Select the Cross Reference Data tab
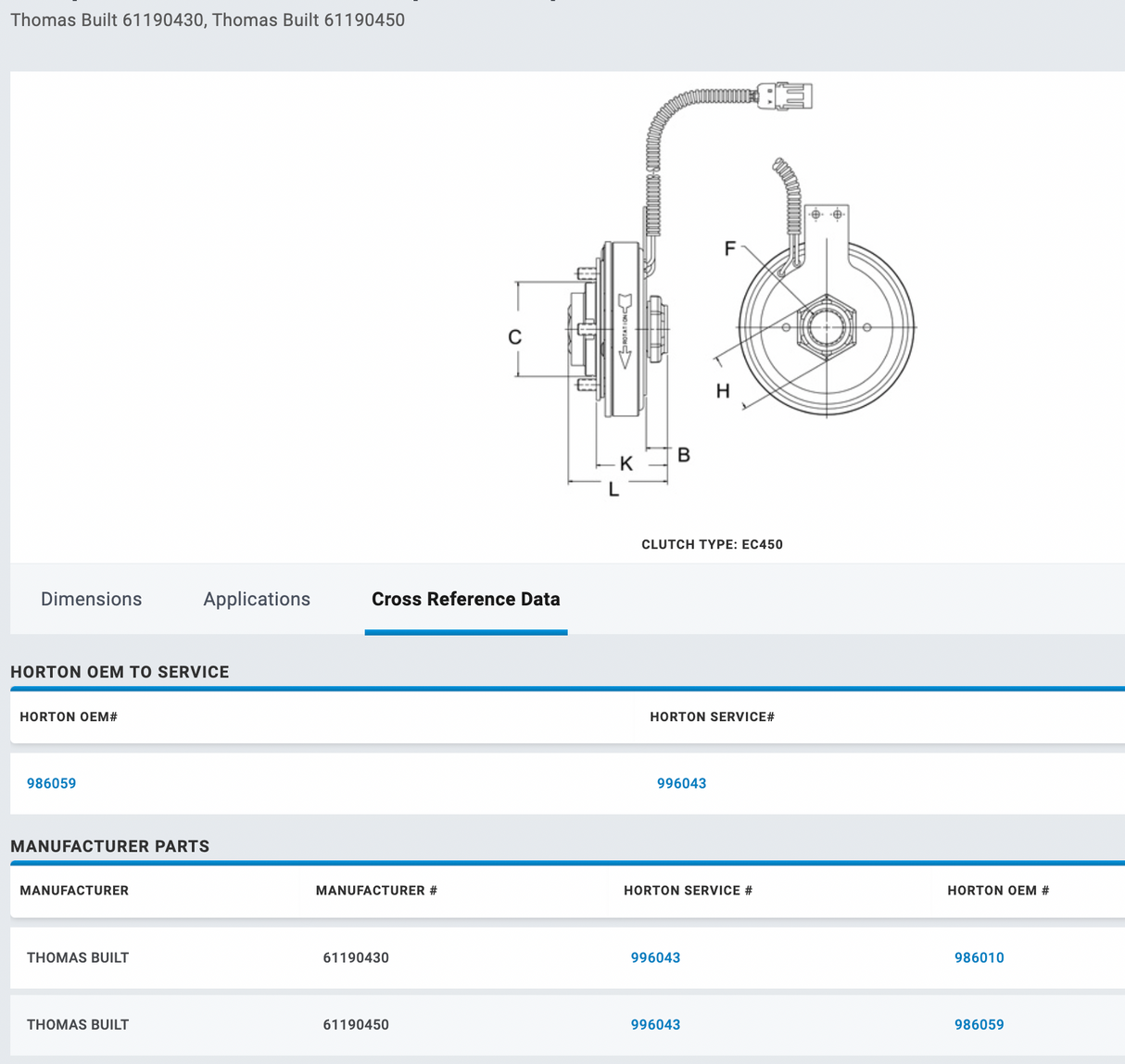 (x=465, y=600)
